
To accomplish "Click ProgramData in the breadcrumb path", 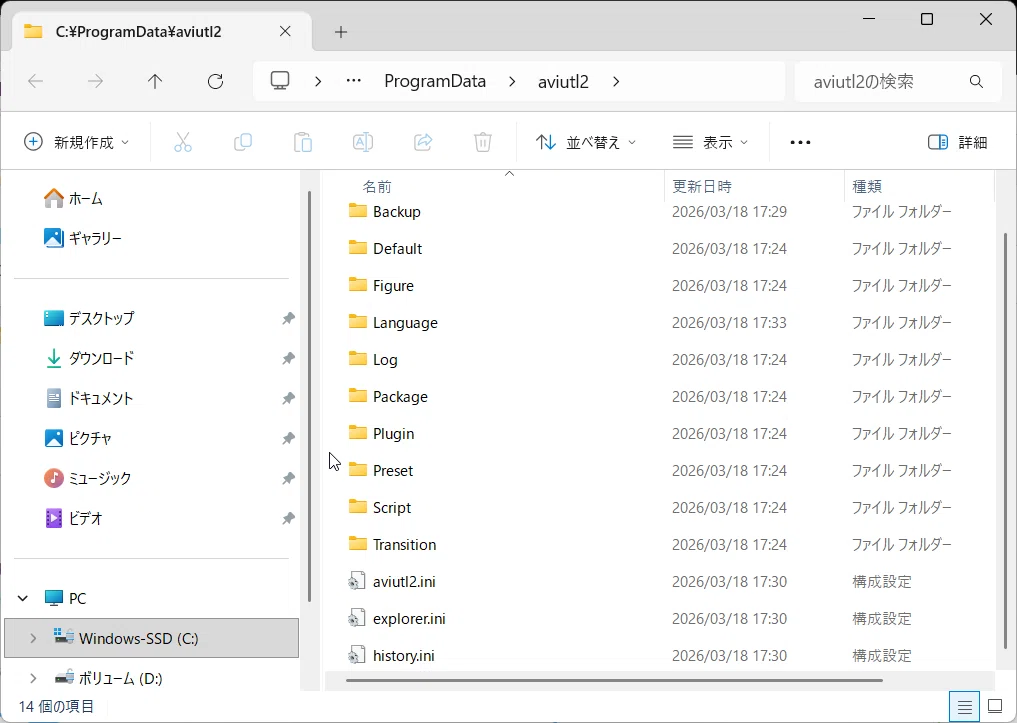I will click(435, 81).
